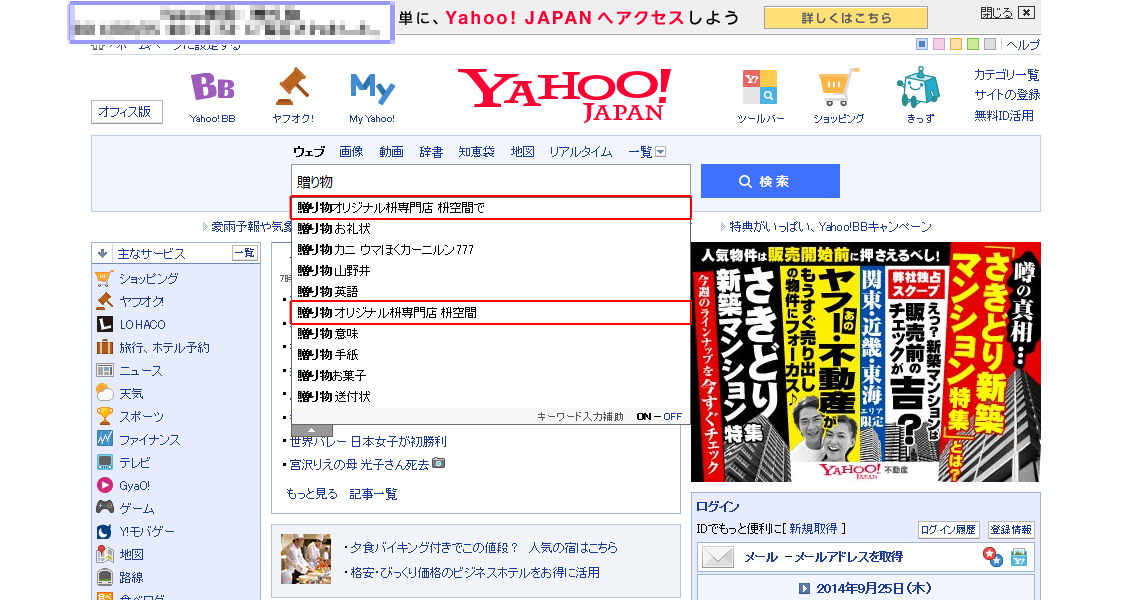Image resolution: width=1130 pixels, height=600 pixels.
Task: Click the 一覧 button in 主なサービス header
Action: point(244,253)
